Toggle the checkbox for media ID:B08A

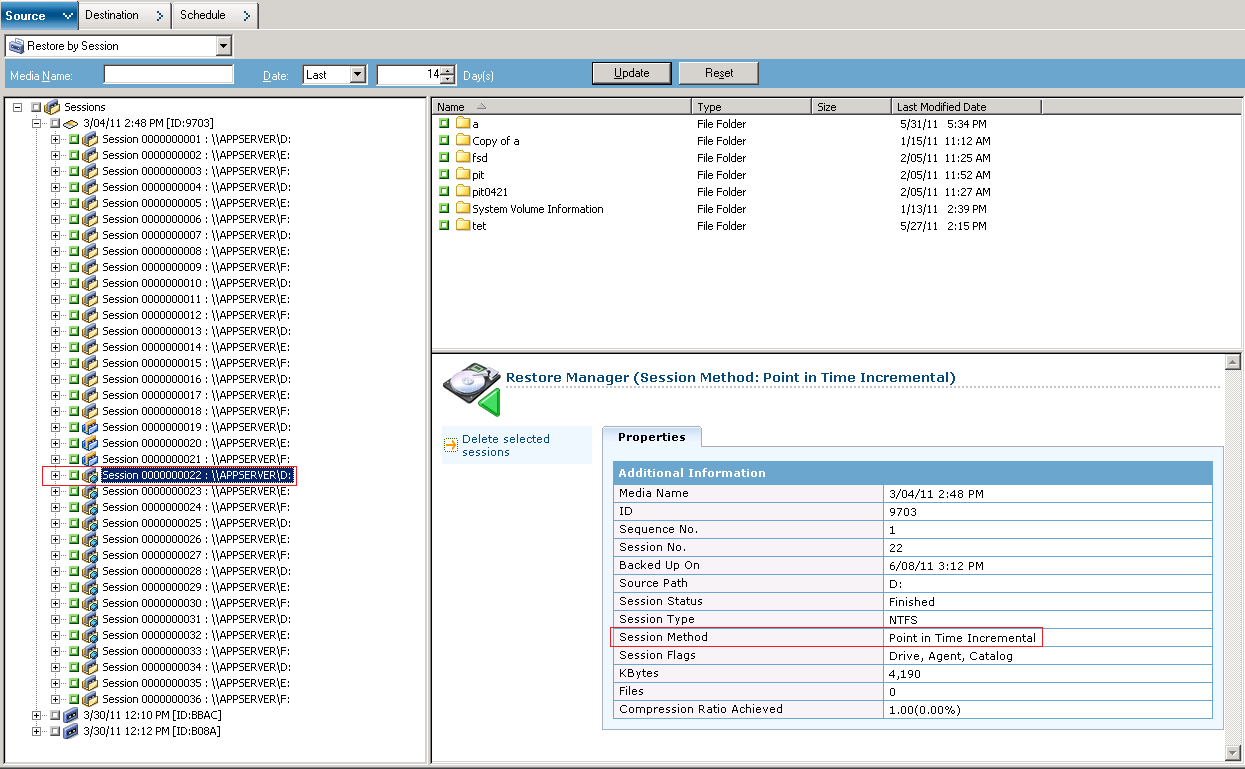coord(56,731)
